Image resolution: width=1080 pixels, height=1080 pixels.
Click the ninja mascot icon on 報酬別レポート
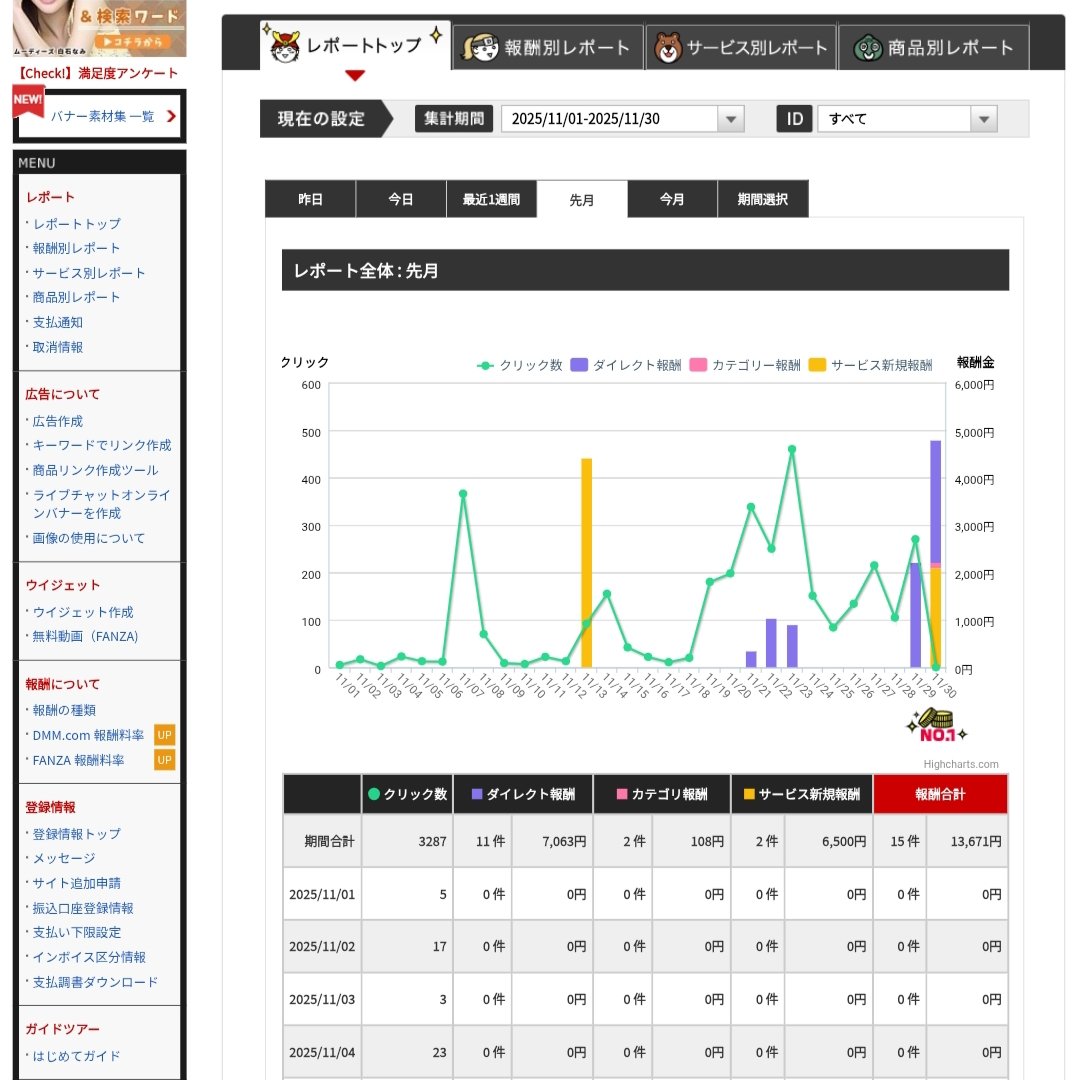[480, 48]
